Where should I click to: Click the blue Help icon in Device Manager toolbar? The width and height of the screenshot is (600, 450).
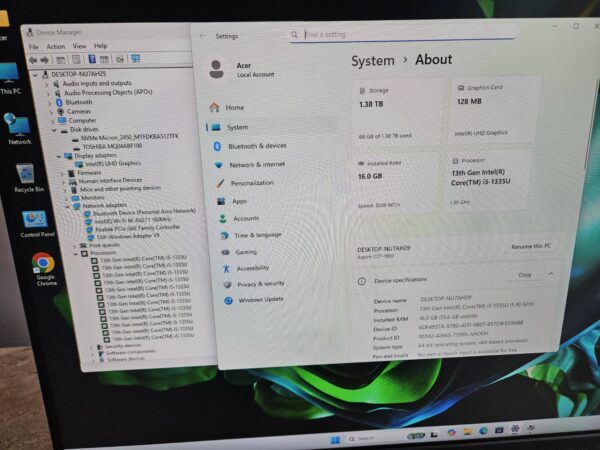(x=92, y=59)
